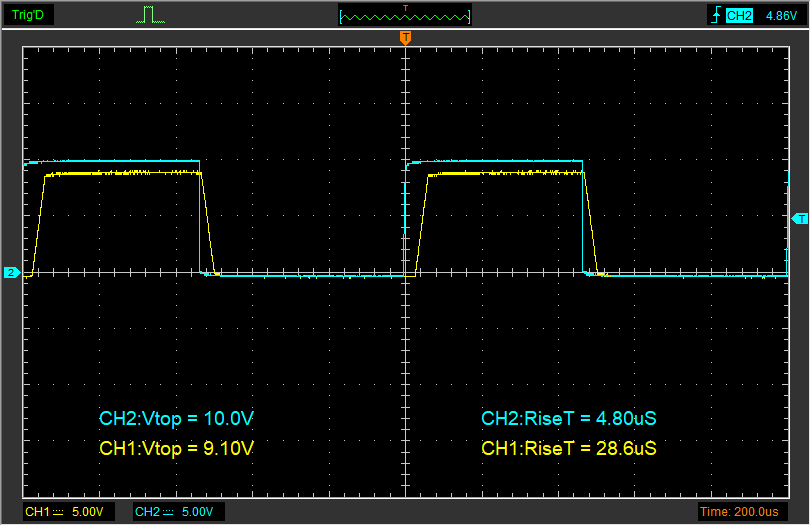Viewport: 811px width, 526px height.
Task: Click the pulse waveform icon in top bar
Action: click(x=151, y=15)
